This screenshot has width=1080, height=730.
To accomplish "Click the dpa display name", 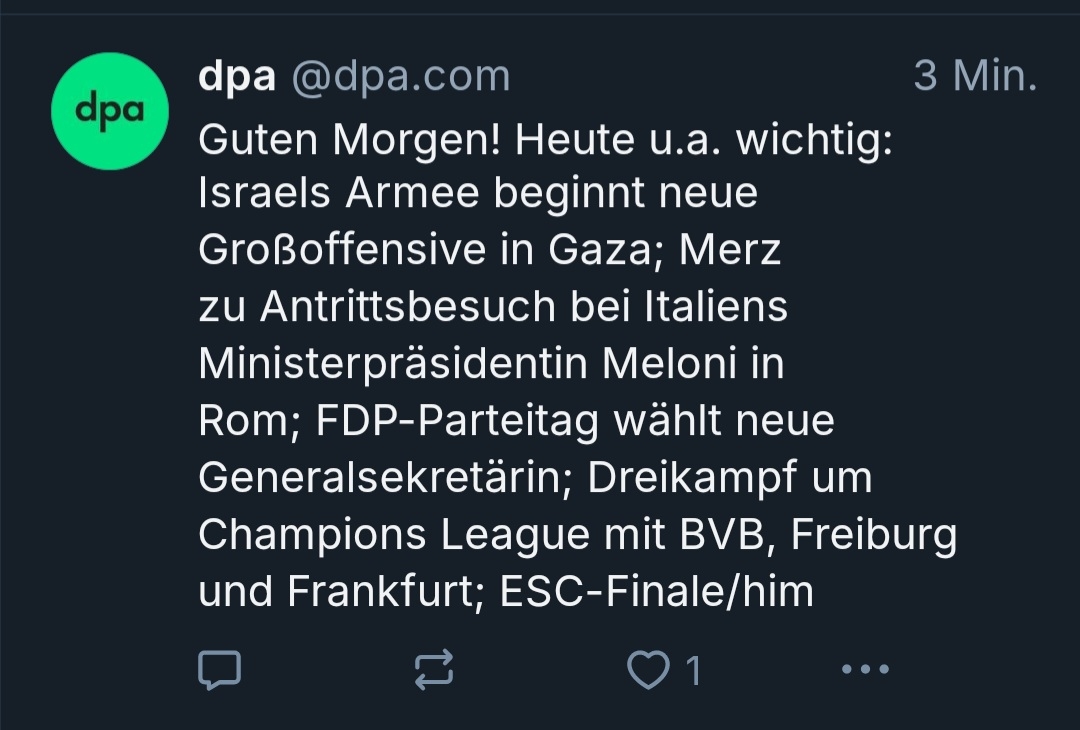I will (237, 77).
